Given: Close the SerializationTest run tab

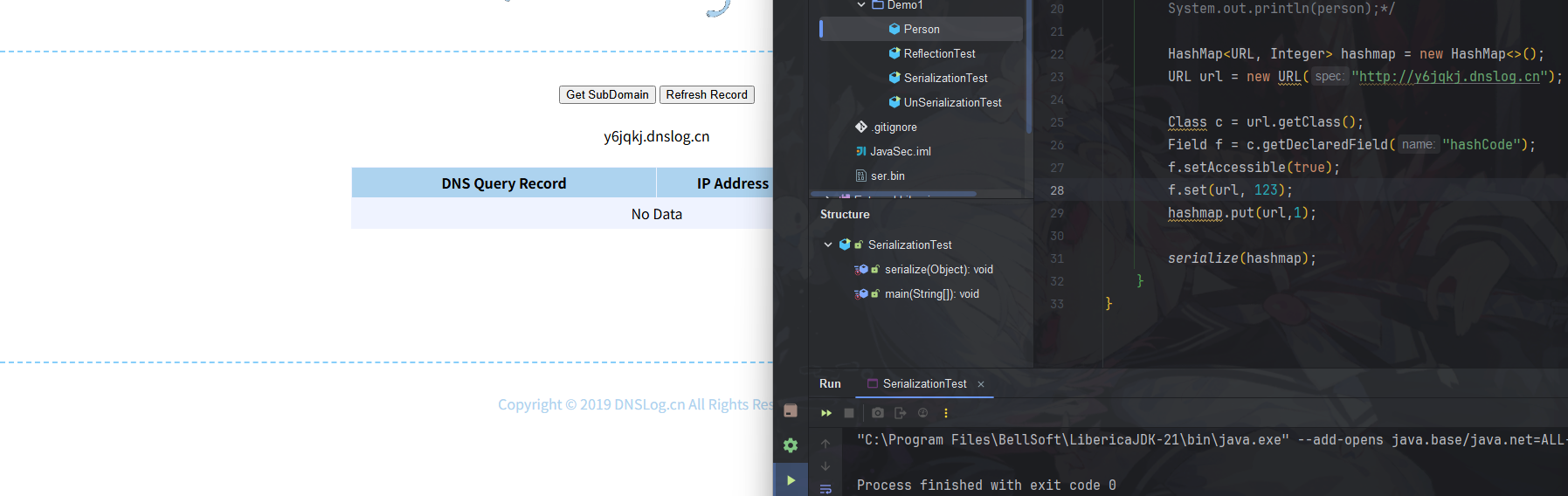Looking at the screenshot, I should [981, 384].
